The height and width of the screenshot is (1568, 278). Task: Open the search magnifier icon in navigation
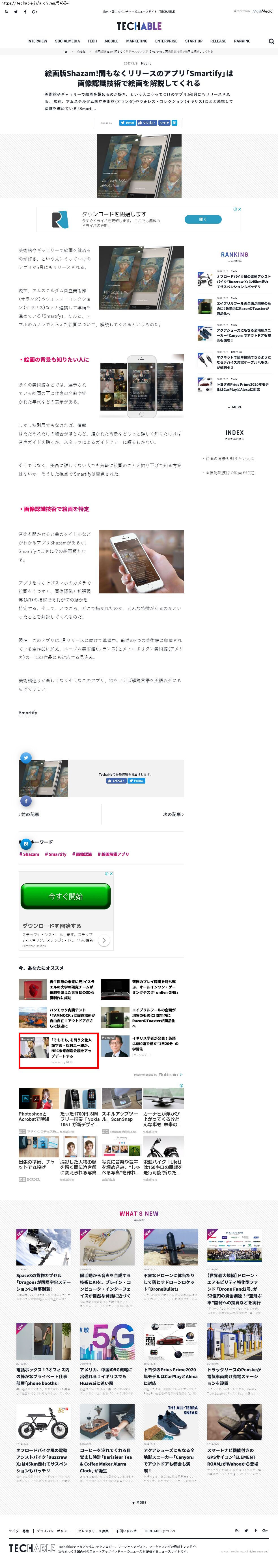pyautogui.click(x=271, y=41)
